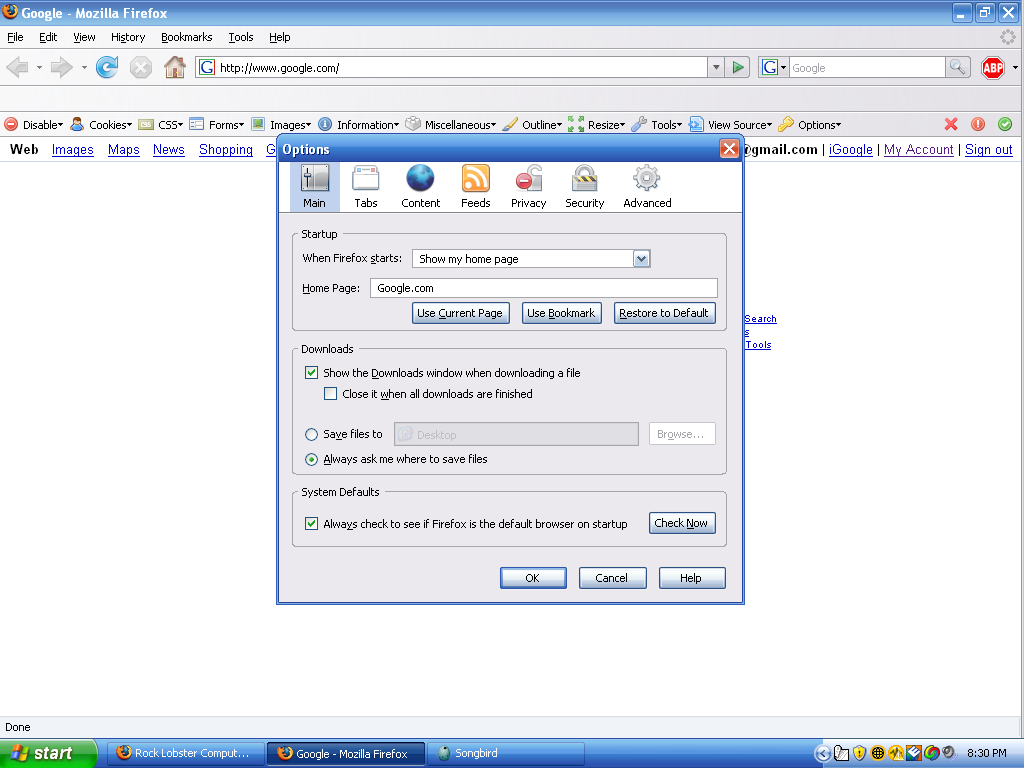Confirm the Options dialog with OK

(x=533, y=578)
